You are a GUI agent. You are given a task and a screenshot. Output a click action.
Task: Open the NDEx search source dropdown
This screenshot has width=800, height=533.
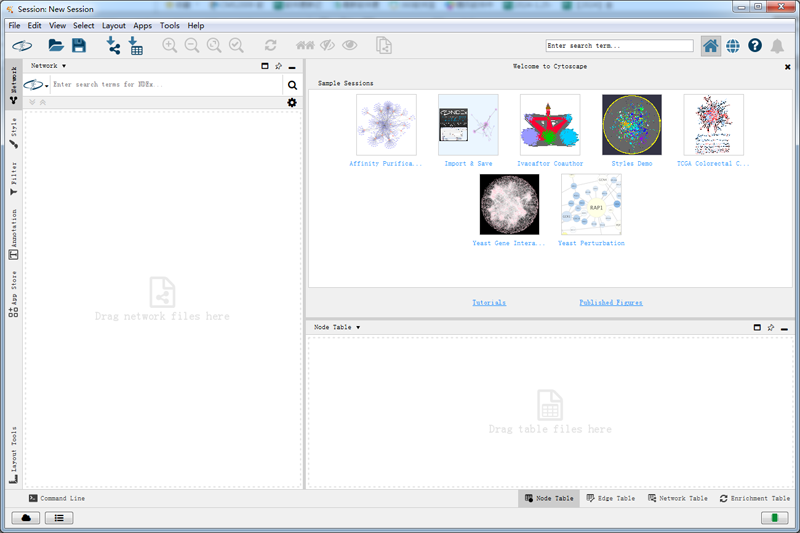click(x=36, y=85)
